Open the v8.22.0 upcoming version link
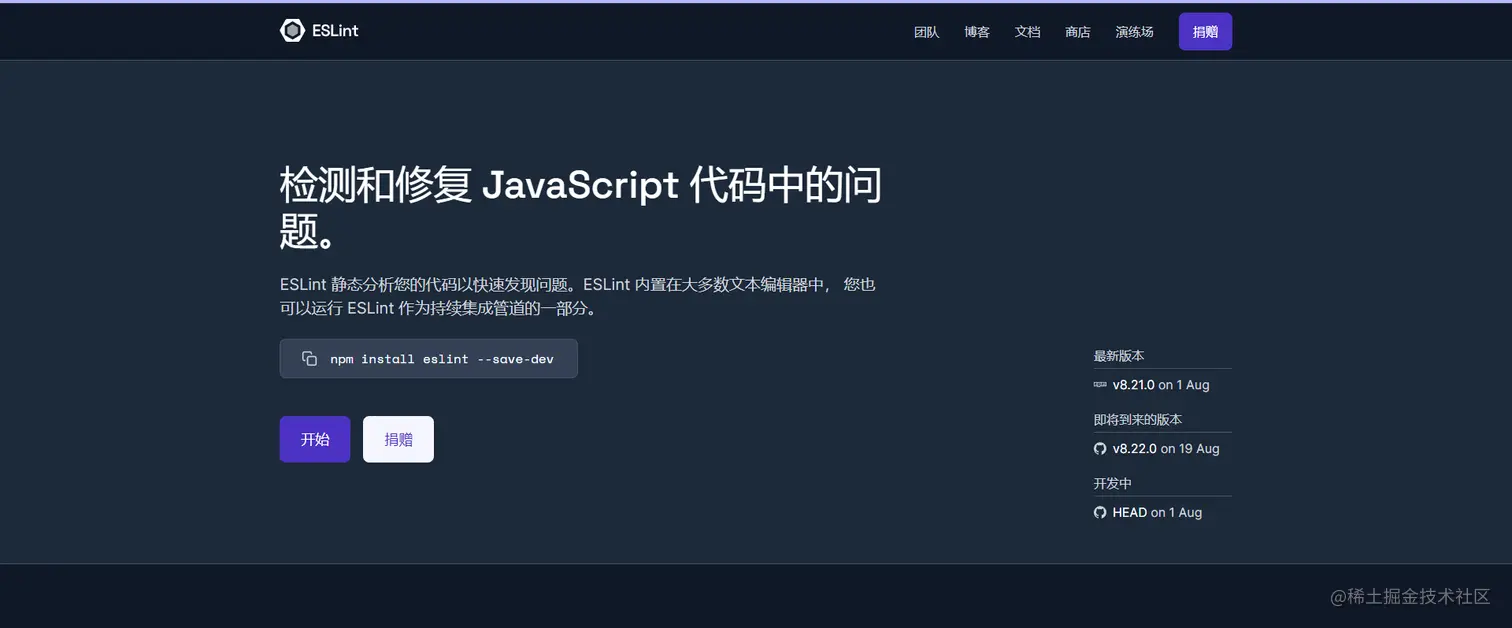 1134,449
